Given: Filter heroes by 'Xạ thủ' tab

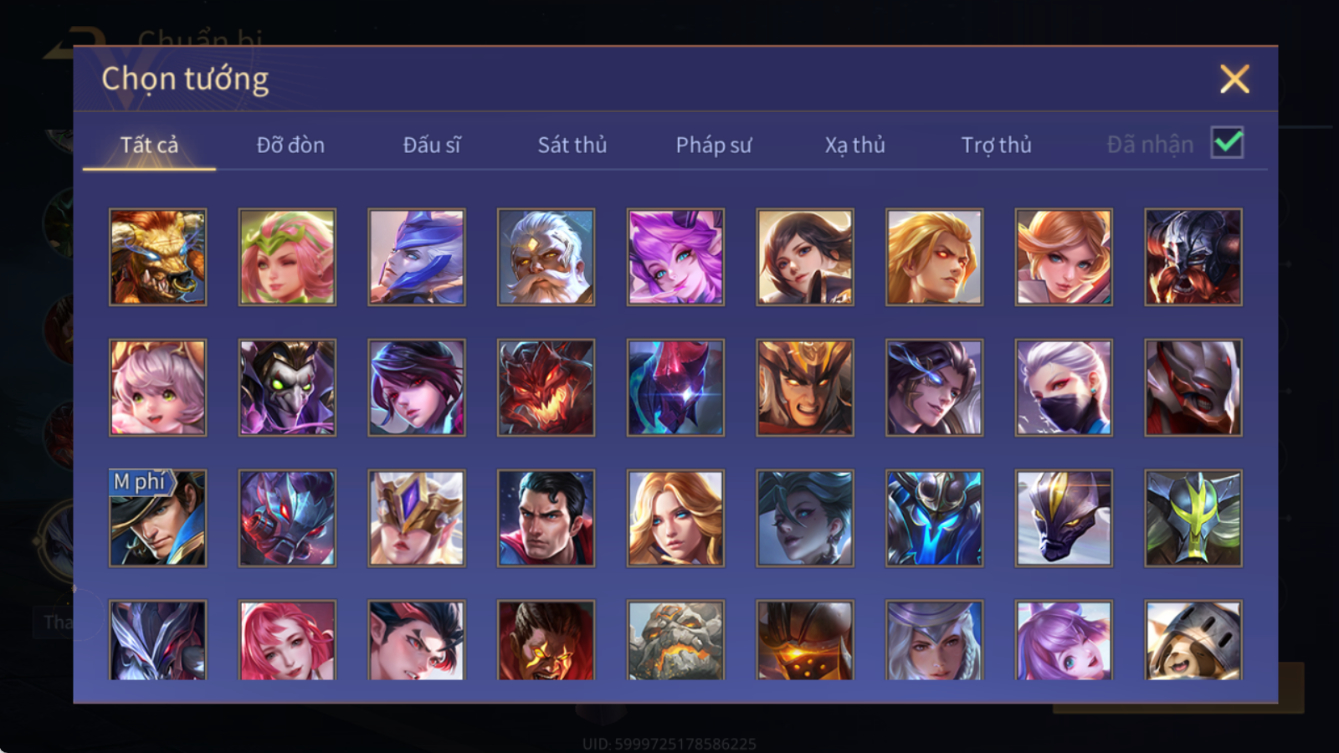Looking at the screenshot, I should coord(855,145).
